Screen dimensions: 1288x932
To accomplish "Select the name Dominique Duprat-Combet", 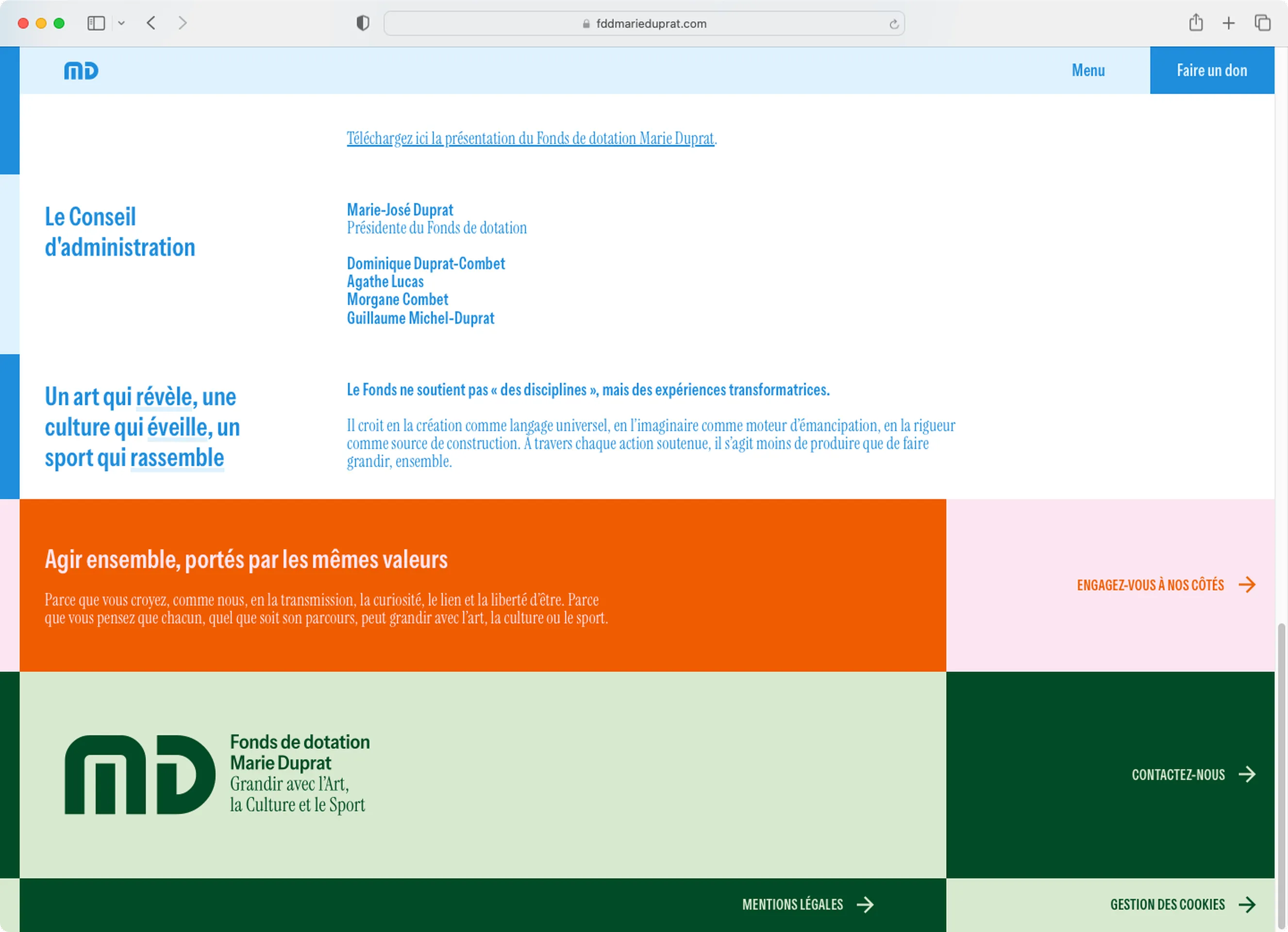I will click(426, 264).
